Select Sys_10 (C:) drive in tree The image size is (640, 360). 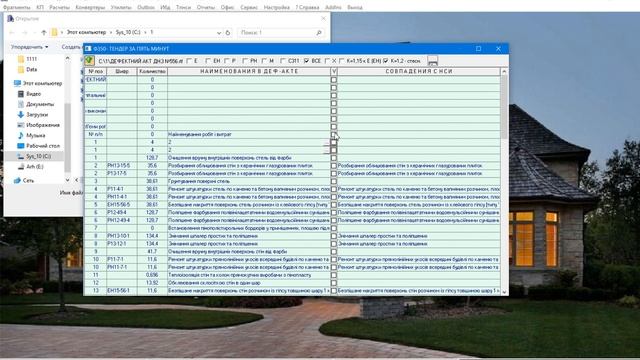coord(34,156)
